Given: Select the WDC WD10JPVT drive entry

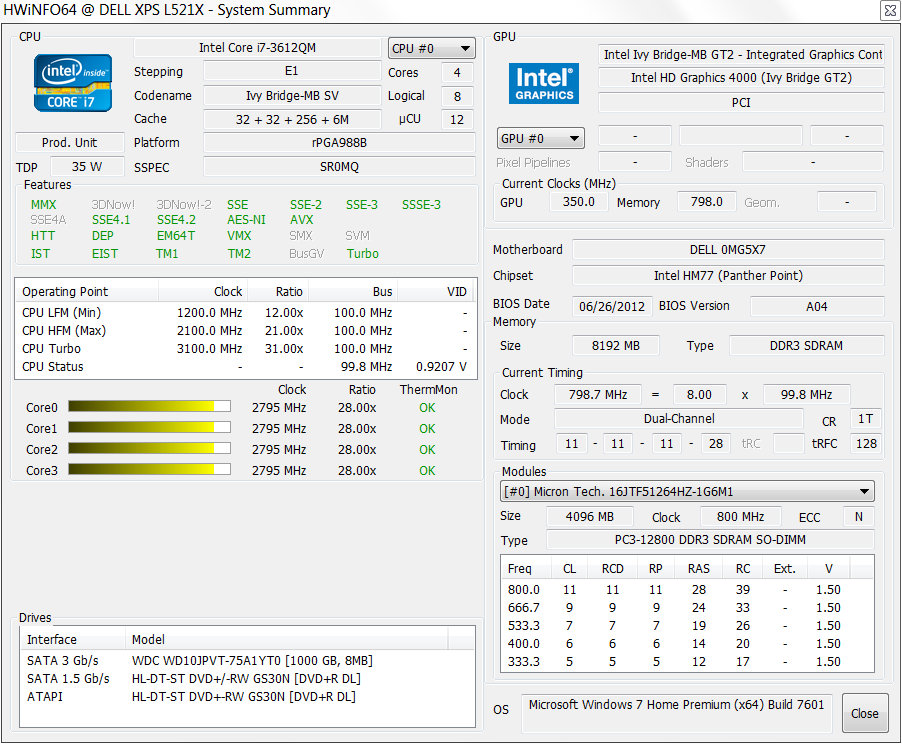Looking at the screenshot, I should 247,661.
